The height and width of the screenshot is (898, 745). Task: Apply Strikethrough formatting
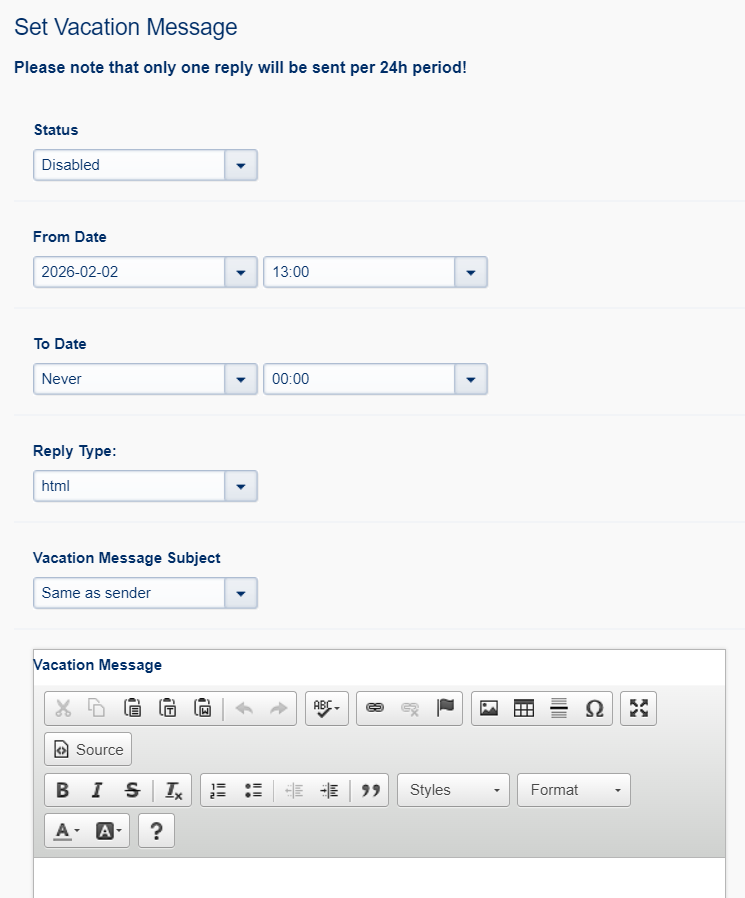(x=132, y=790)
